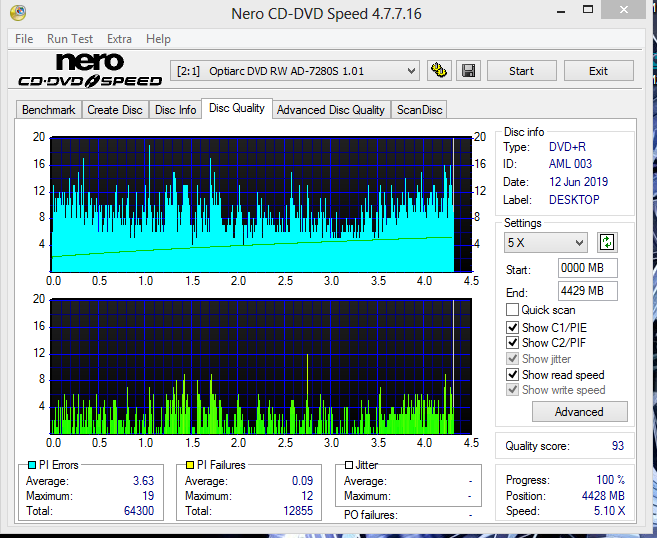
Task: Click PI Errors total 64300
Action: [x=139, y=511]
